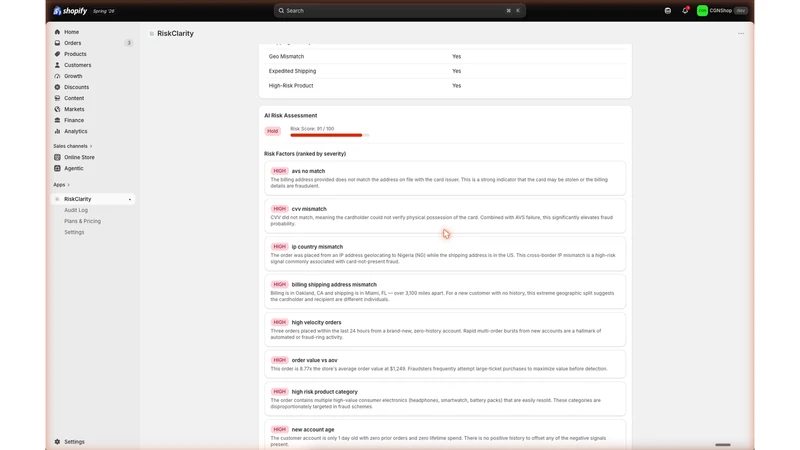
Task: Open the Customers person icon
Action: point(57,65)
